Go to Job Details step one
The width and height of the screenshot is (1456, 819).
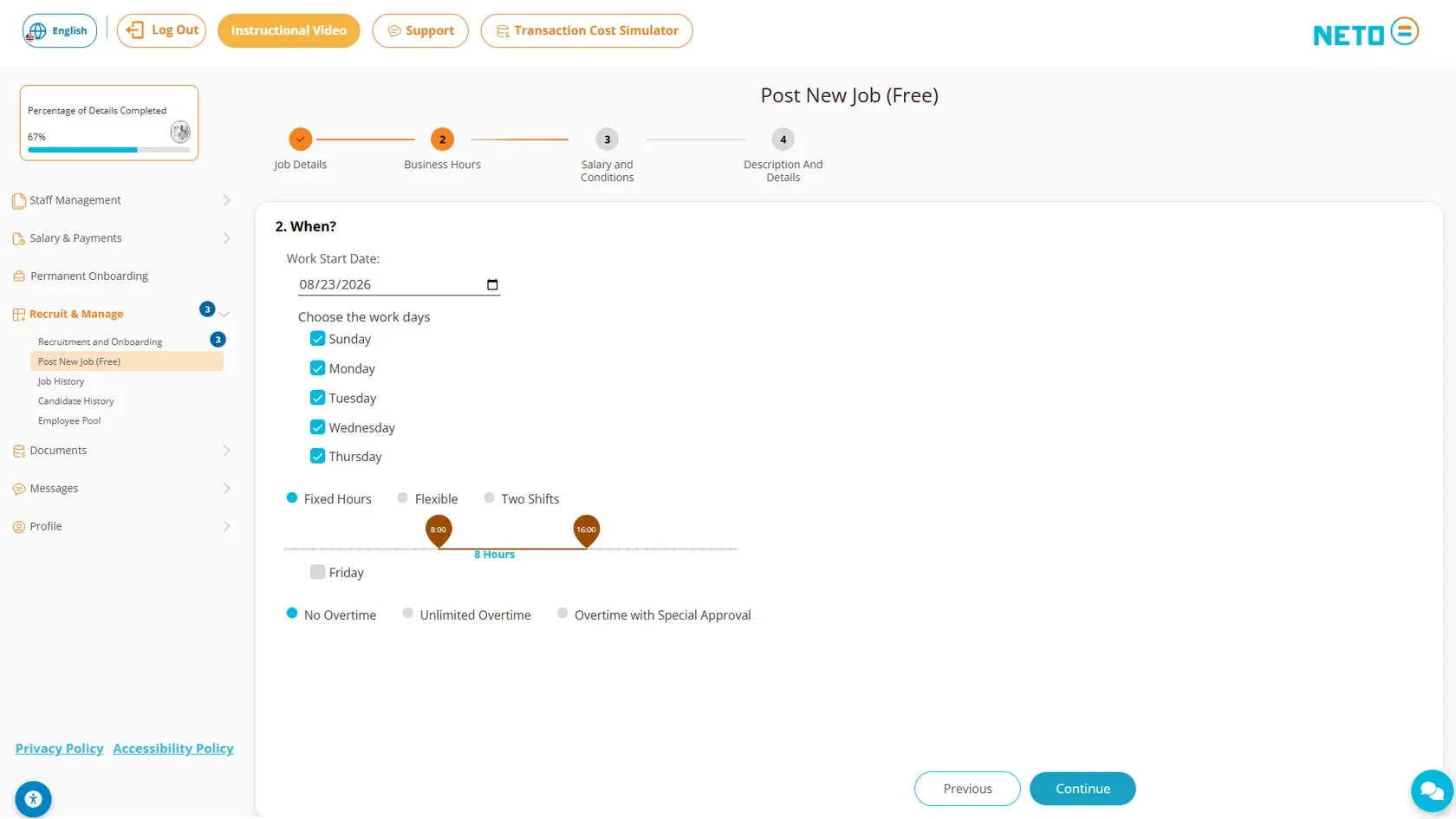tap(300, 139)
